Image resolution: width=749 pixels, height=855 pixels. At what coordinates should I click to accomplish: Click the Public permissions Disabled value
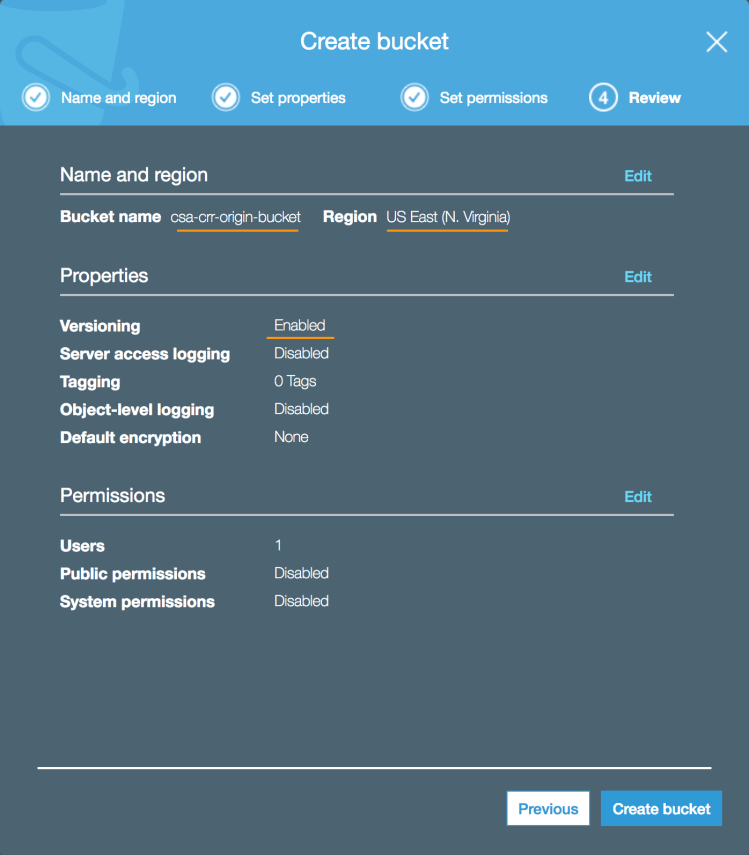point(301,573)
